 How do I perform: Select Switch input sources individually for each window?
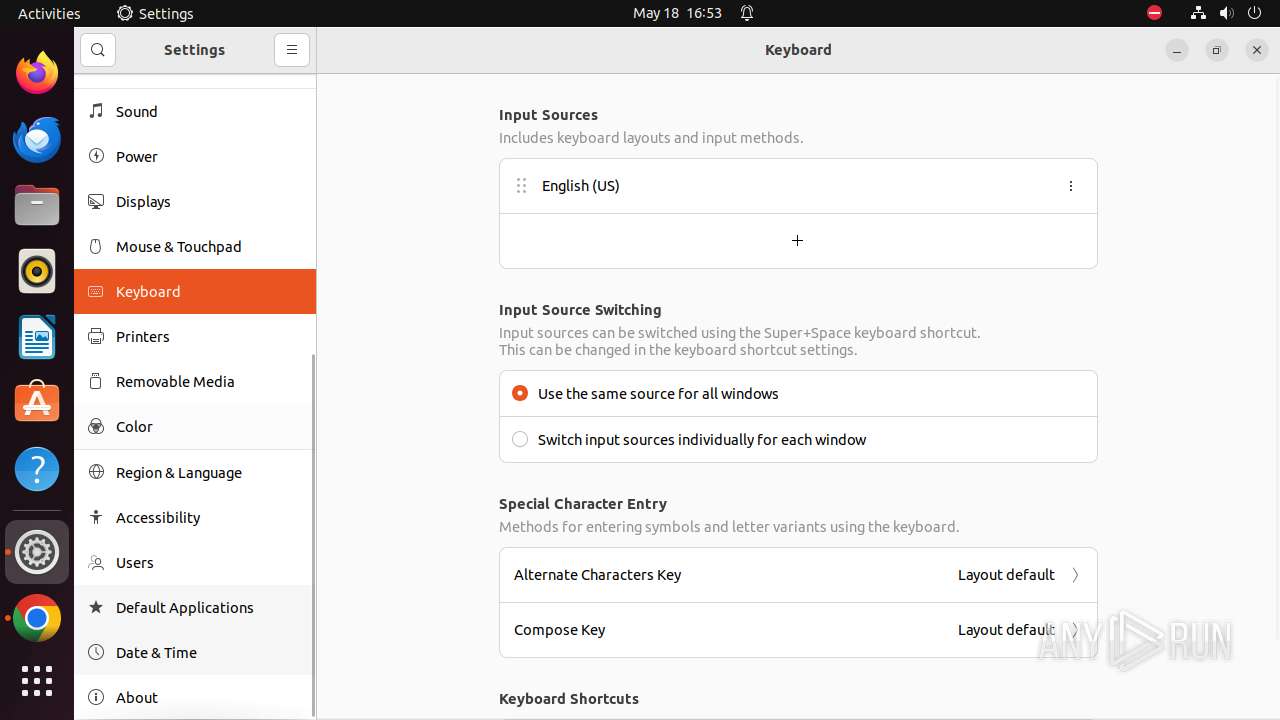[798, 440]
